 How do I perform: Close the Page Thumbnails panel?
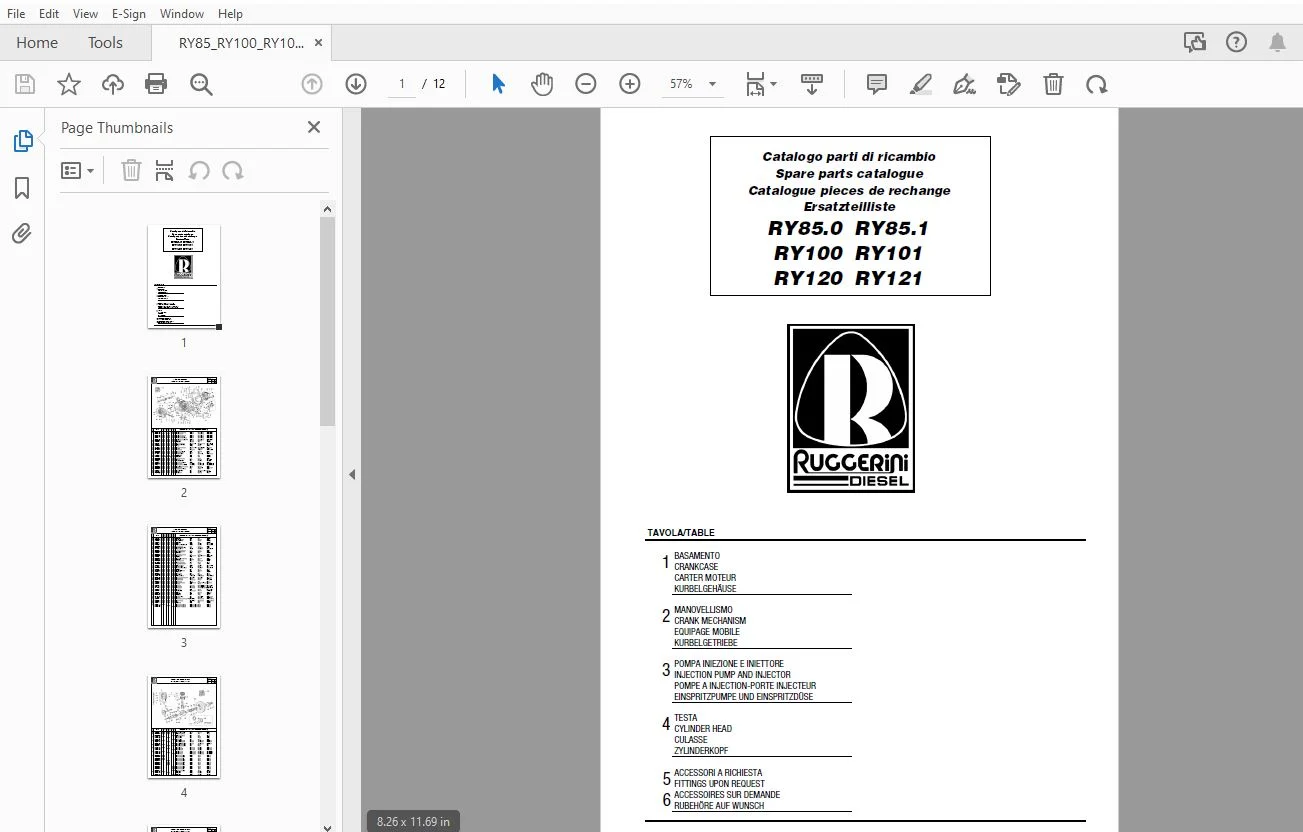pos(314,127)
